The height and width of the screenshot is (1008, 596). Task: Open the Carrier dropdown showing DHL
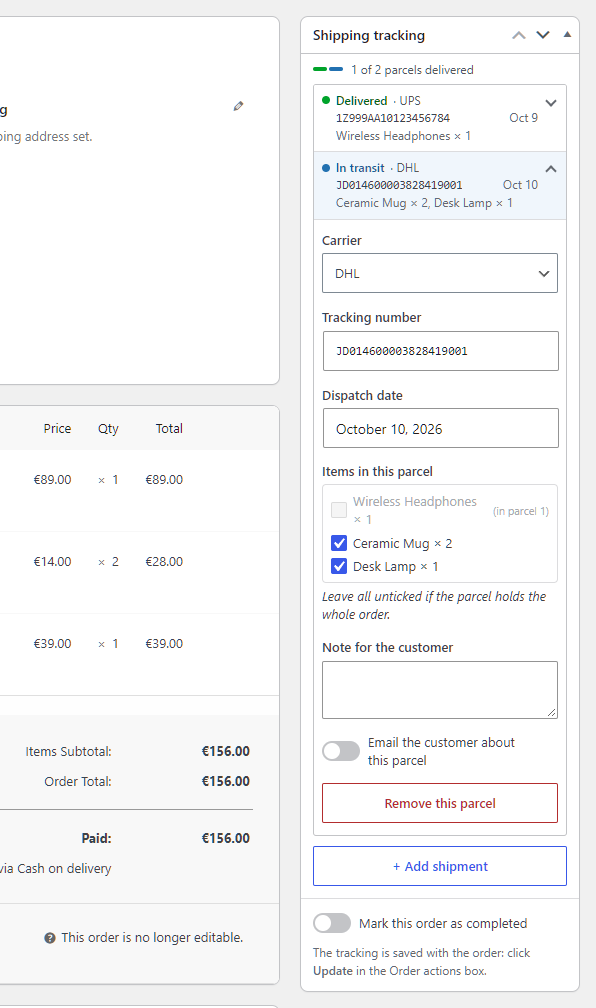pos(440,273)
